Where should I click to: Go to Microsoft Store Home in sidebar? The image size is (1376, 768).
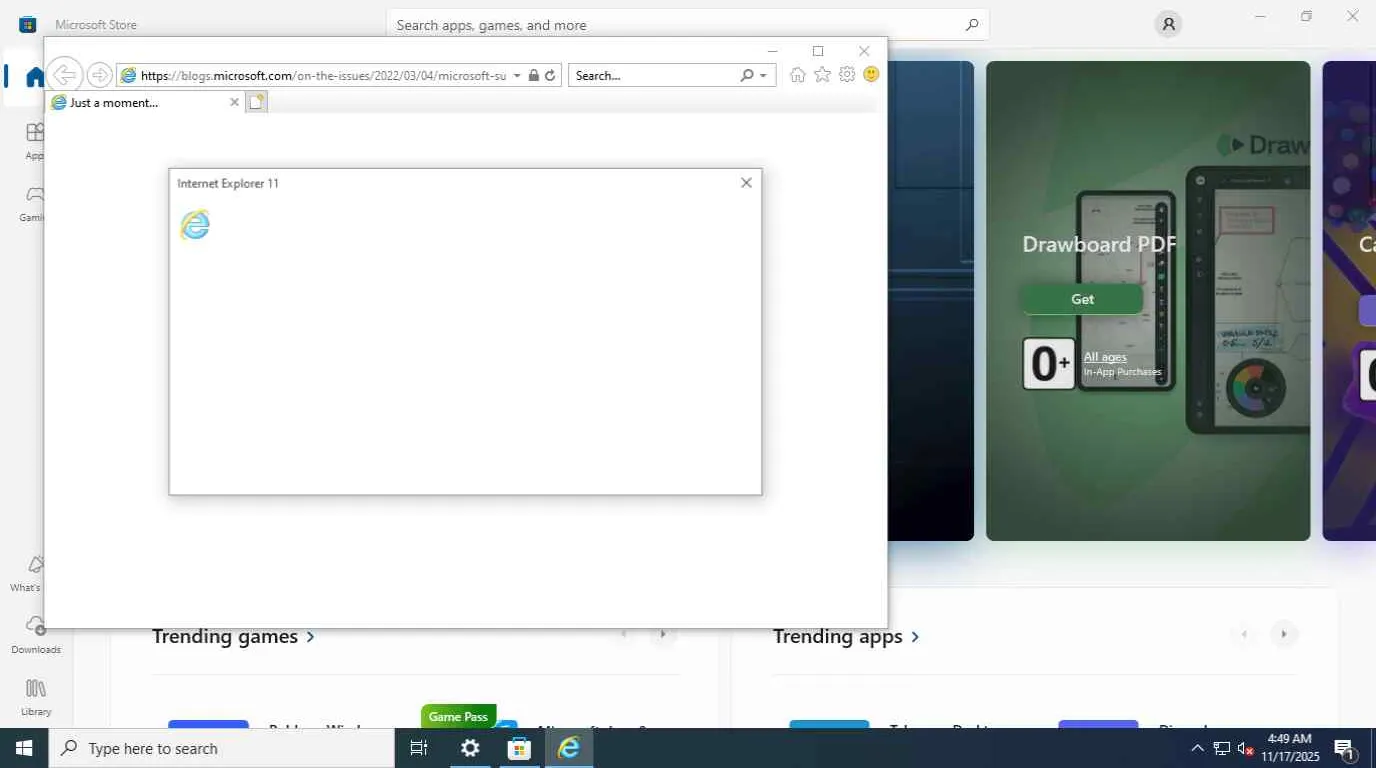(35, 77)
